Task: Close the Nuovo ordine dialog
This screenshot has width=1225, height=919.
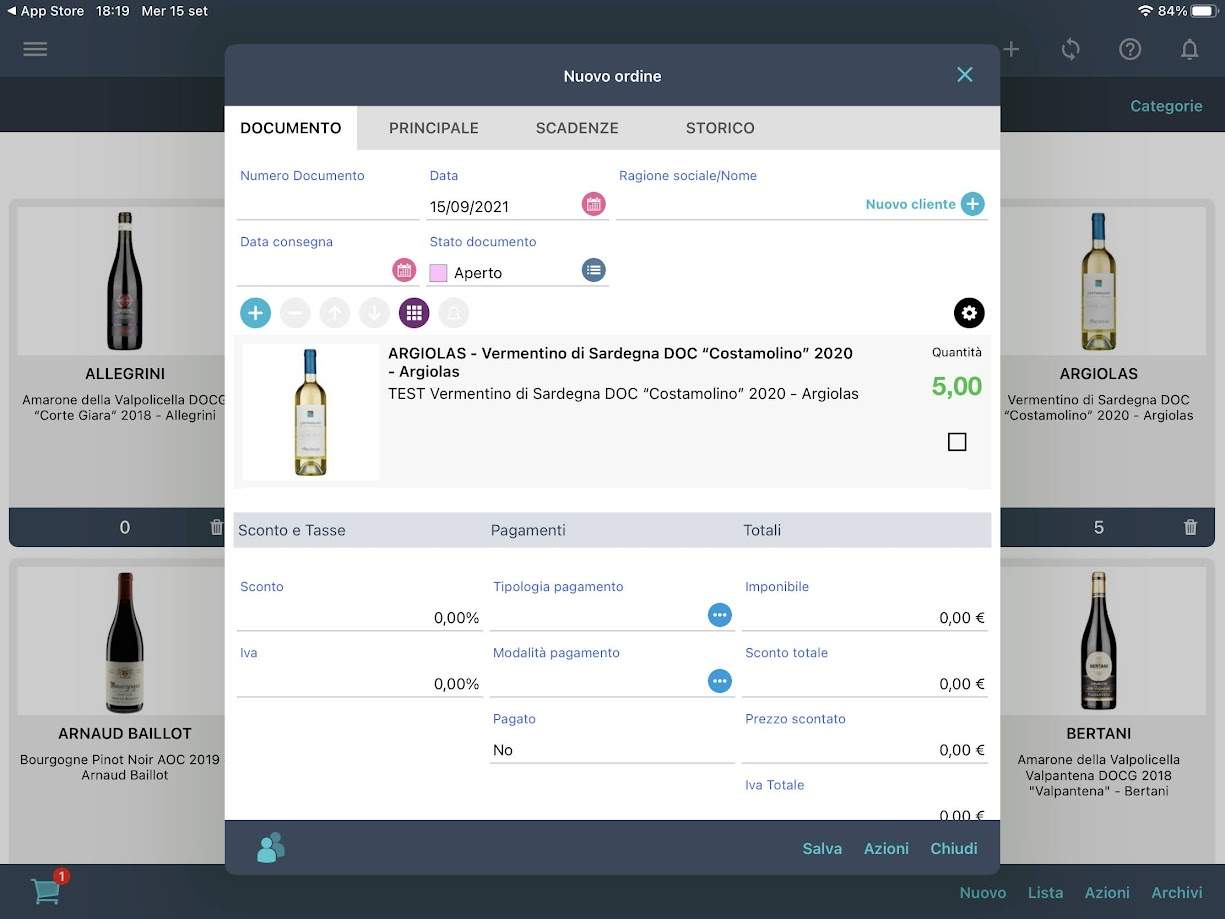Action: (x=964, y=75)
